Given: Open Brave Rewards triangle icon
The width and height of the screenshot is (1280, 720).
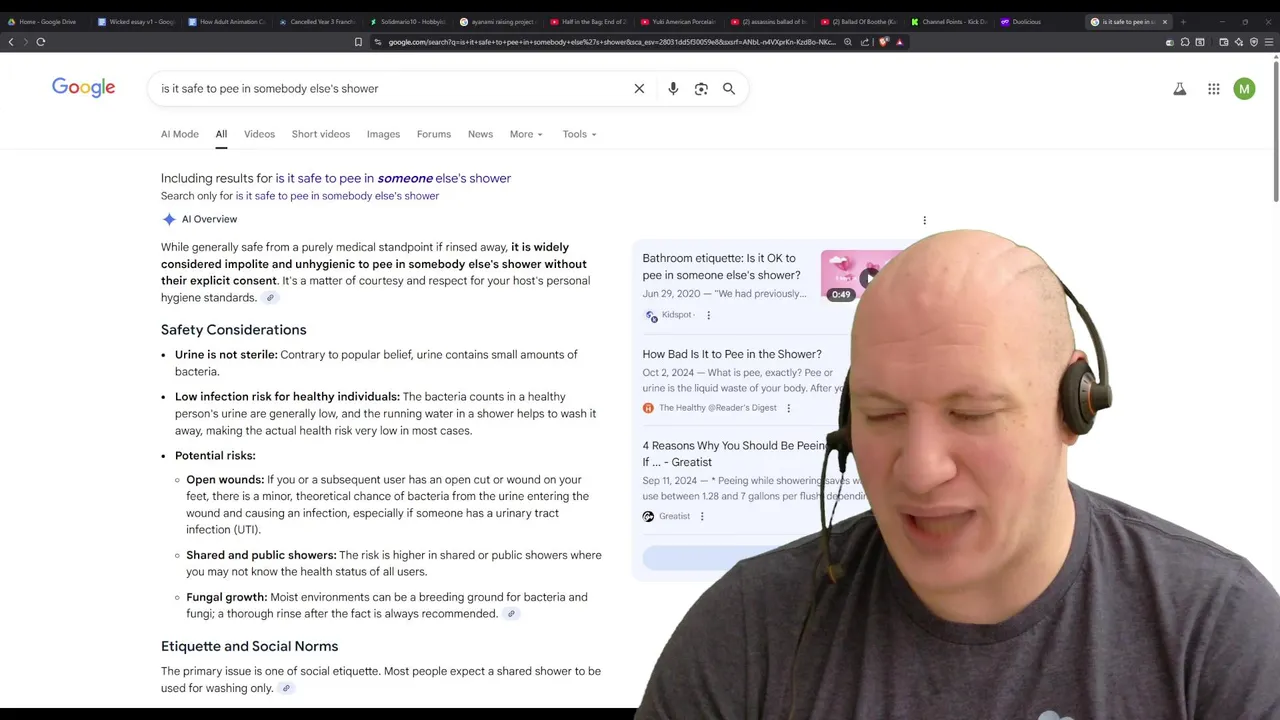Looking at the screenshot, I should coord(900,42).
